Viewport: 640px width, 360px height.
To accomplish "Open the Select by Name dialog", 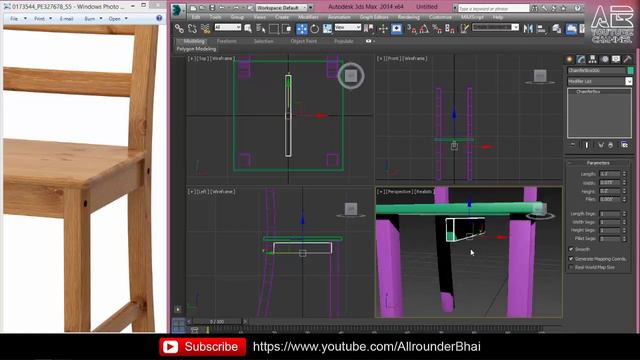I will point(260,29).
